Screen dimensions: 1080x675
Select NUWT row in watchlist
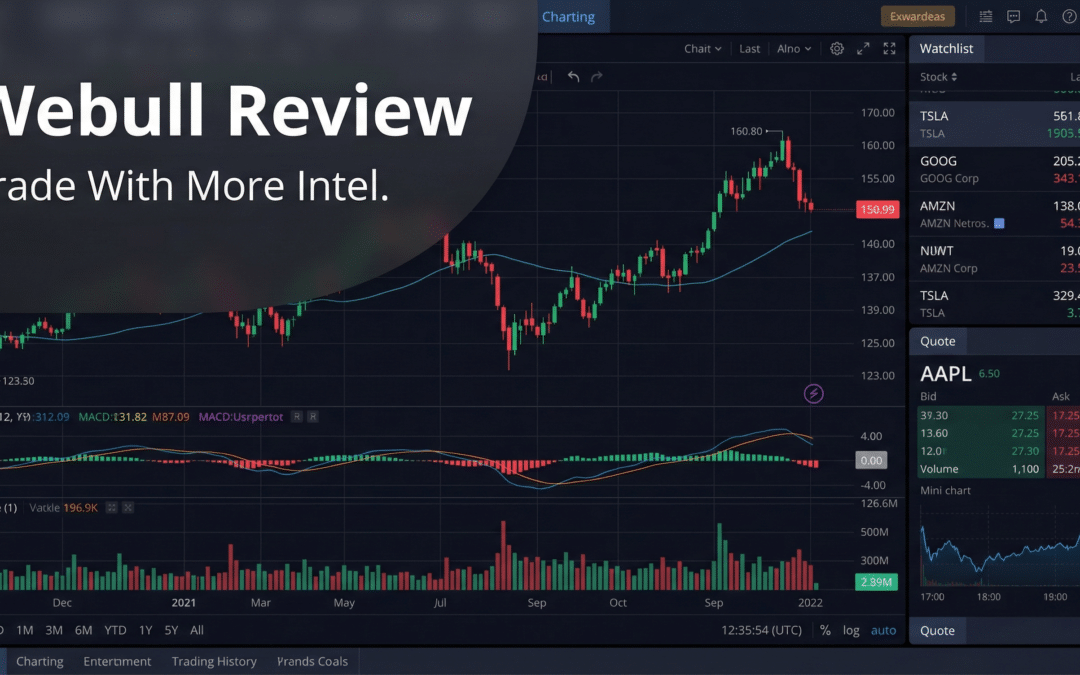pos(995,259)
